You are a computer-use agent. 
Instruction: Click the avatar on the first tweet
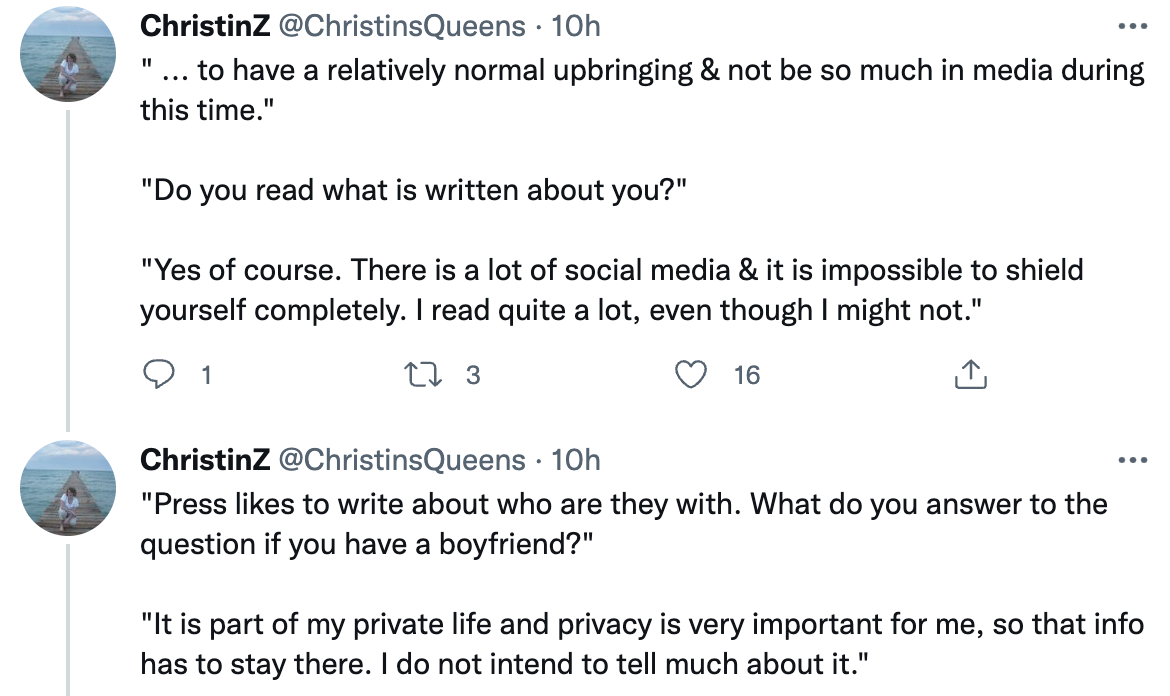pos(68,54)
